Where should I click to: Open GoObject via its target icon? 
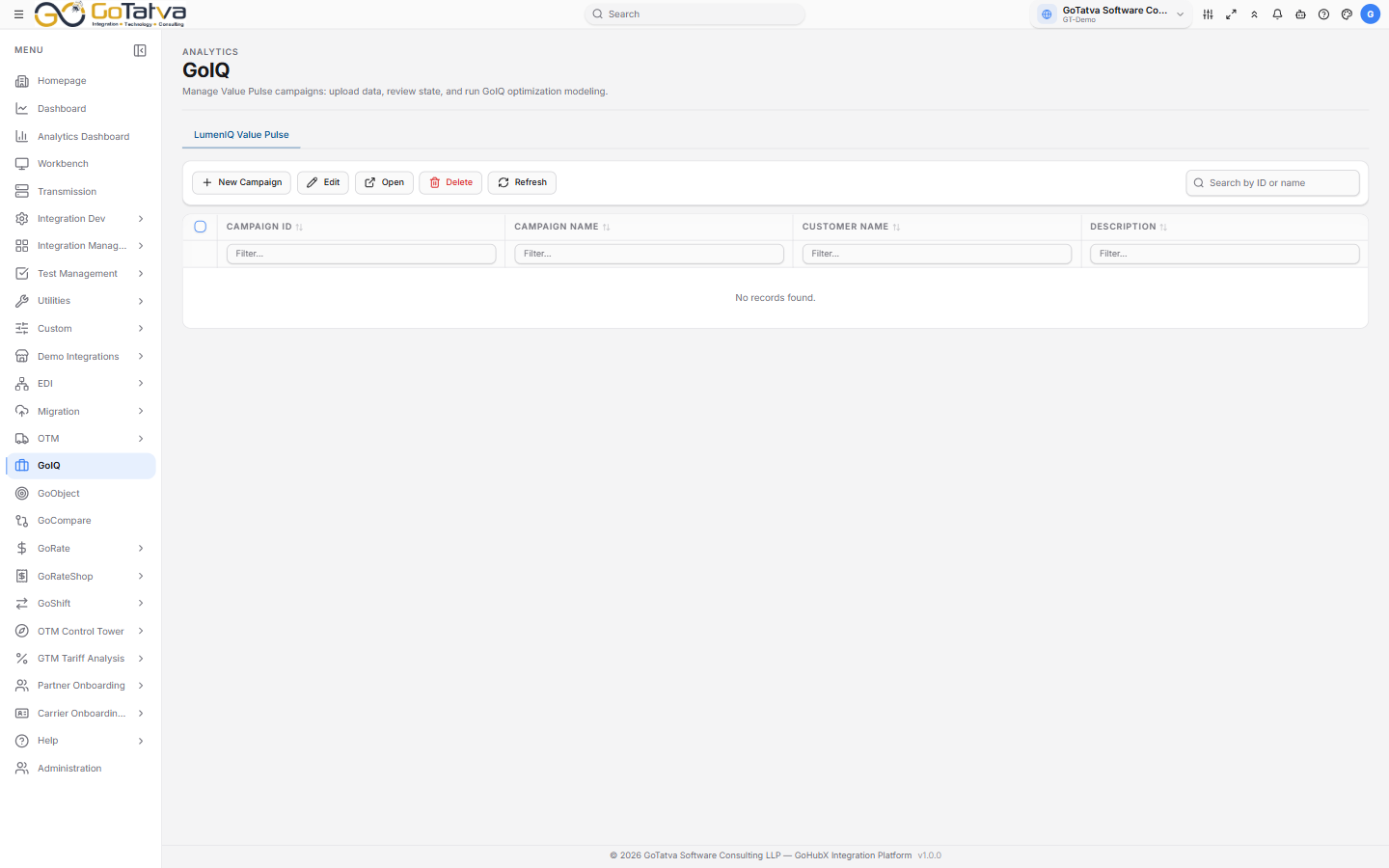click(x=22, y=494)
